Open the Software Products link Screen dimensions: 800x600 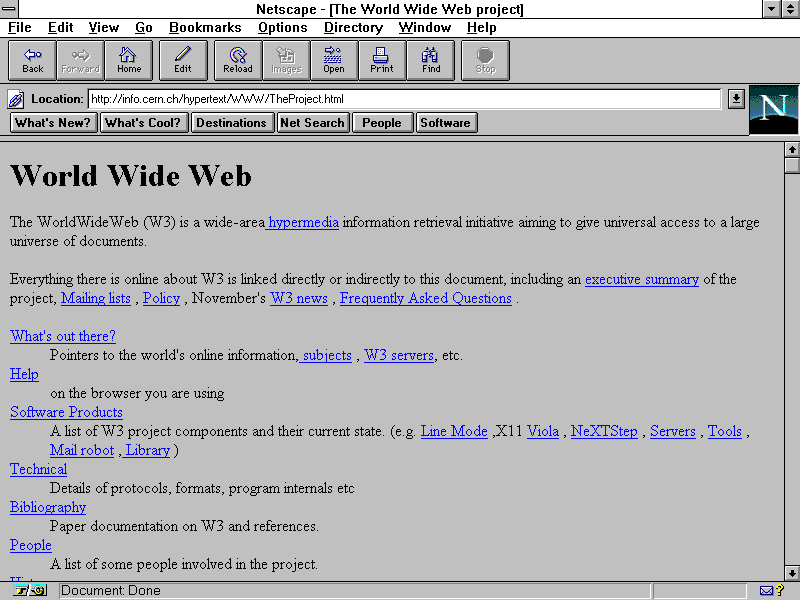coord(66,412)
